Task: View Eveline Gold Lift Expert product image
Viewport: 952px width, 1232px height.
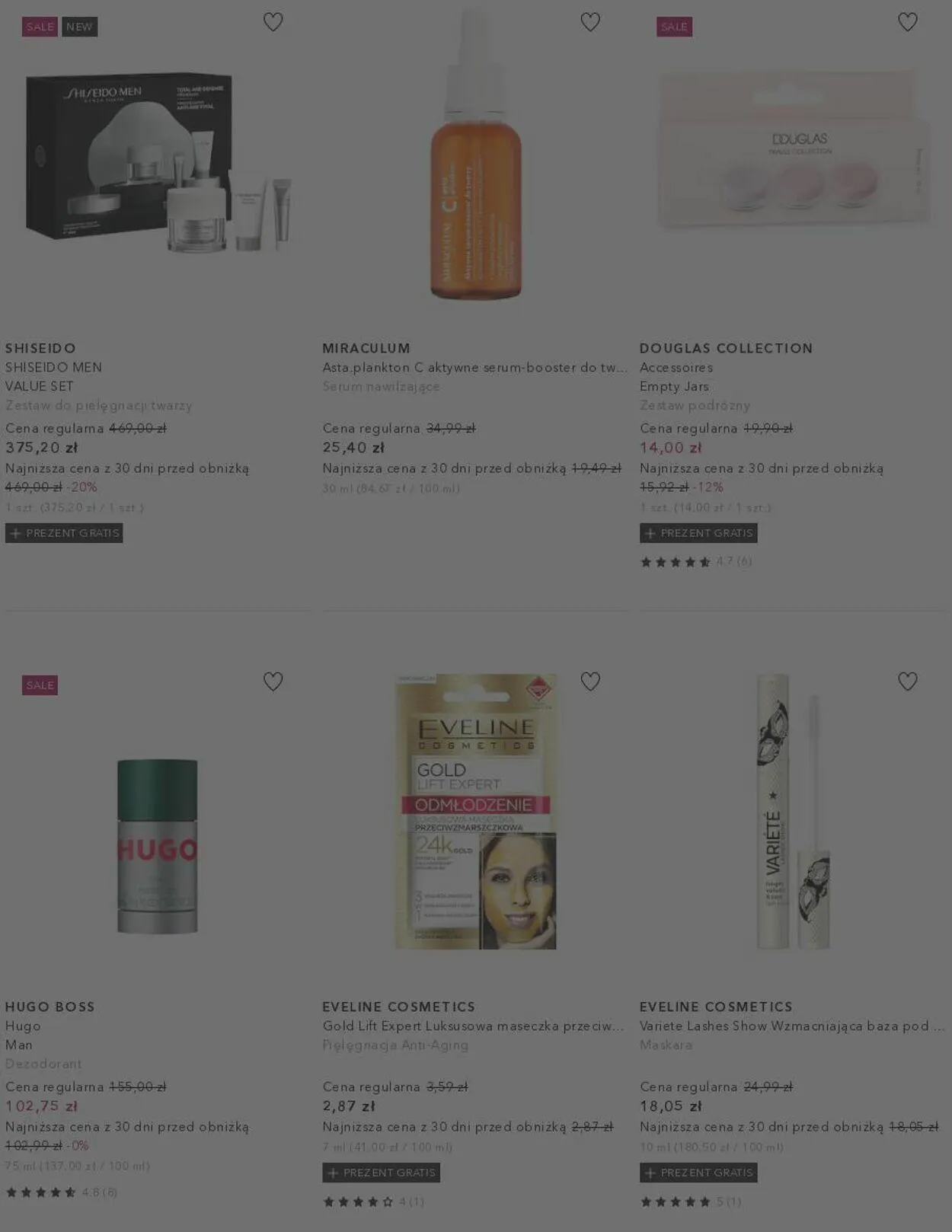Action: pyautogui.click(x=476, y=811)
